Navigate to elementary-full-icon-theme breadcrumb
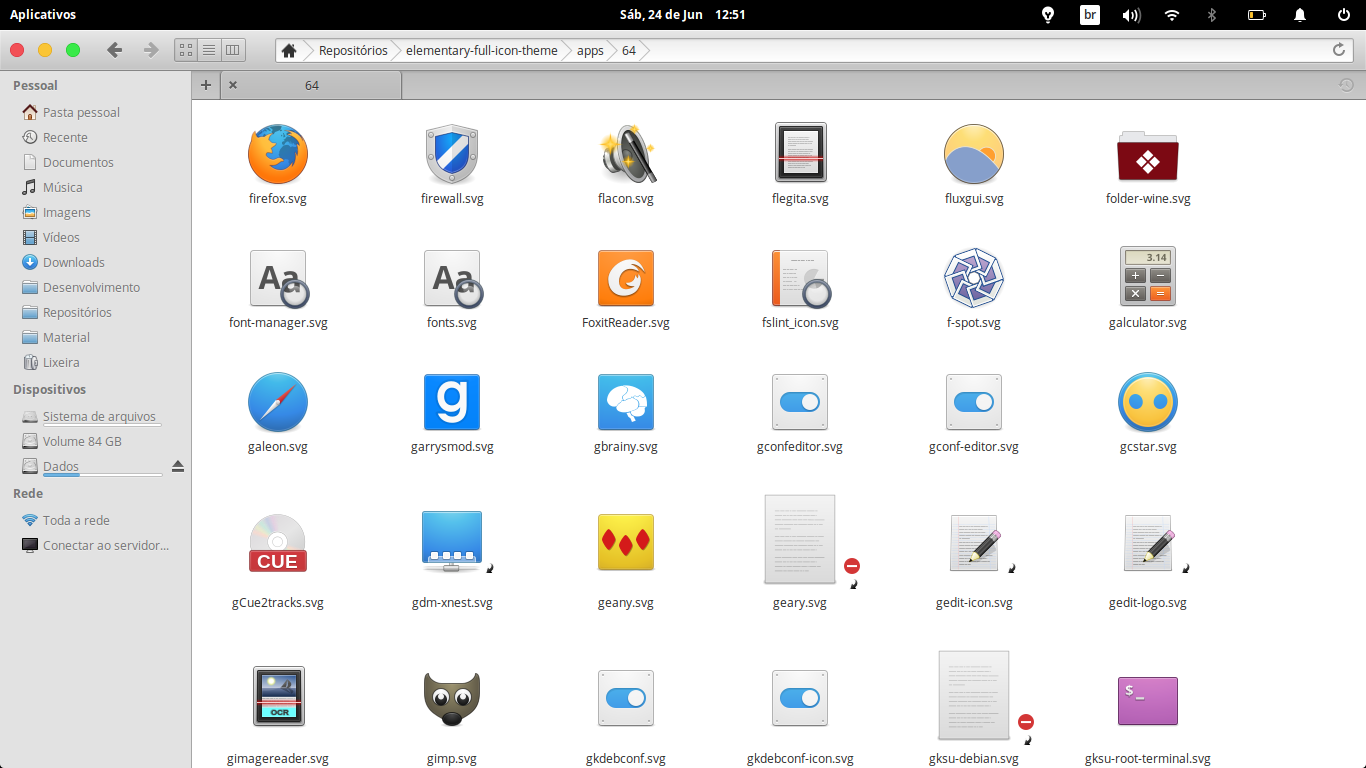The width and height of the screenshot is (1366, 768). [x=482, y=50]
